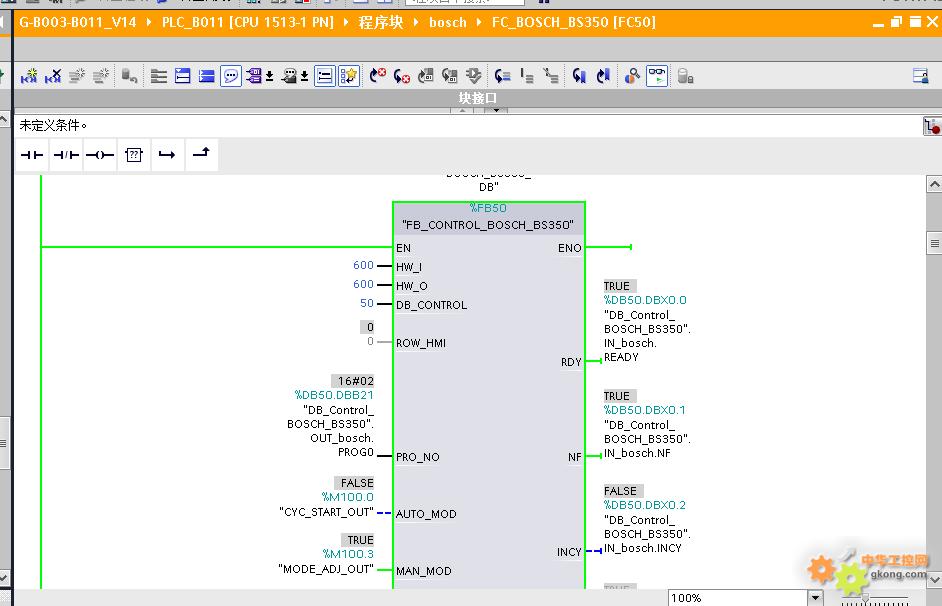Click the download checkmark arrow icon

473,76
